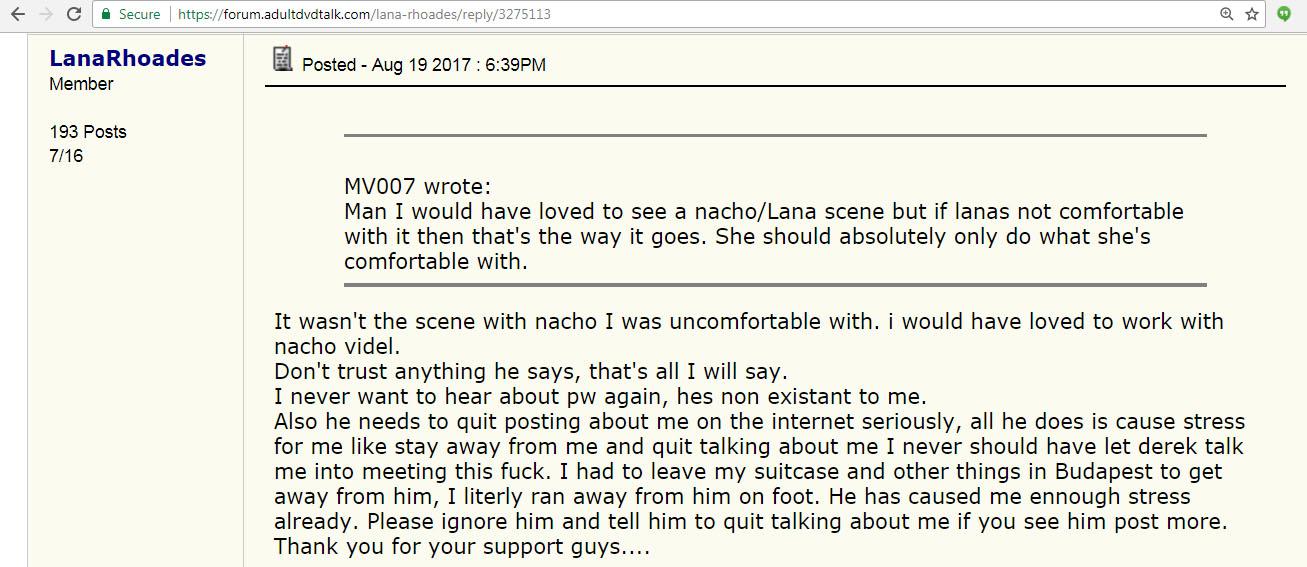
Task: Click the Secure site info label
Action: pyautogui.click(x=139, y=15)
